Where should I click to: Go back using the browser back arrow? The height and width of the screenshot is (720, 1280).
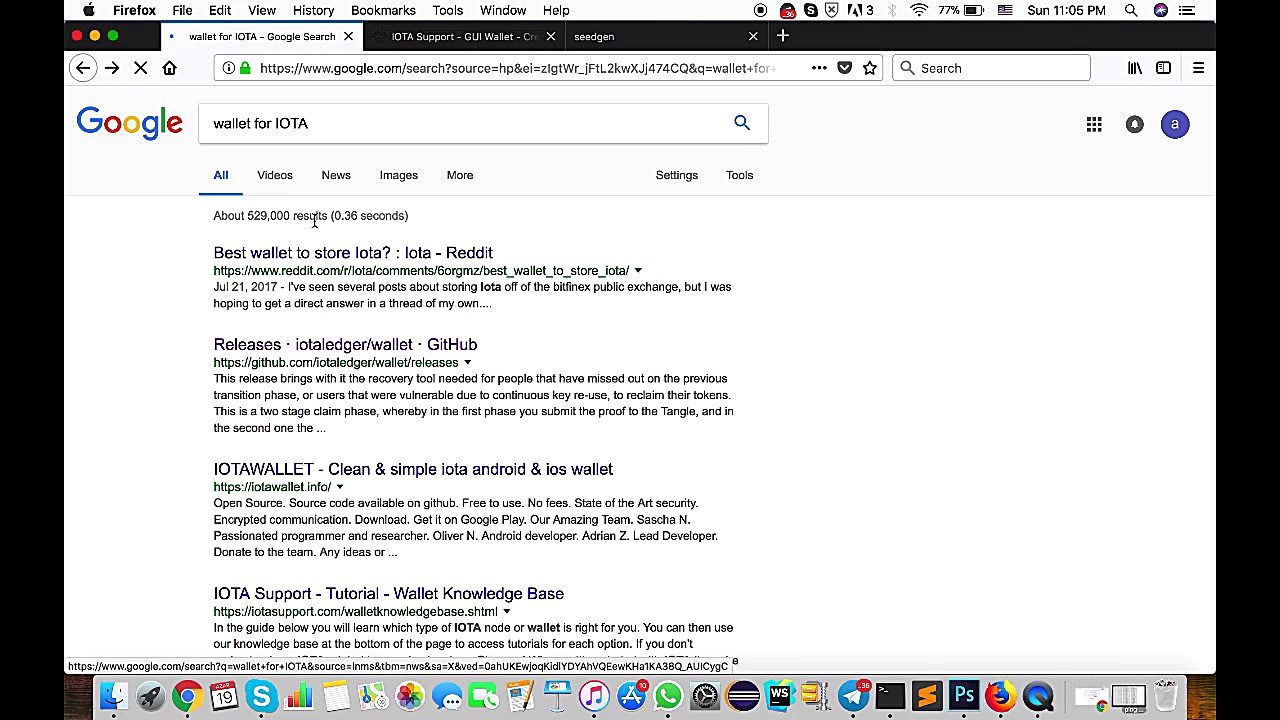(x=83, y=68)
